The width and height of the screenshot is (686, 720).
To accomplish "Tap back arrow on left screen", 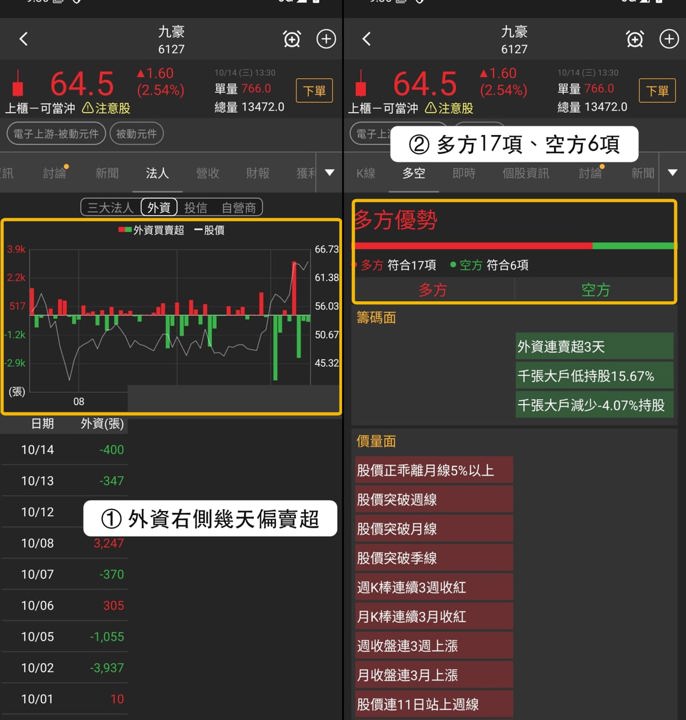I will coord(24,39).
